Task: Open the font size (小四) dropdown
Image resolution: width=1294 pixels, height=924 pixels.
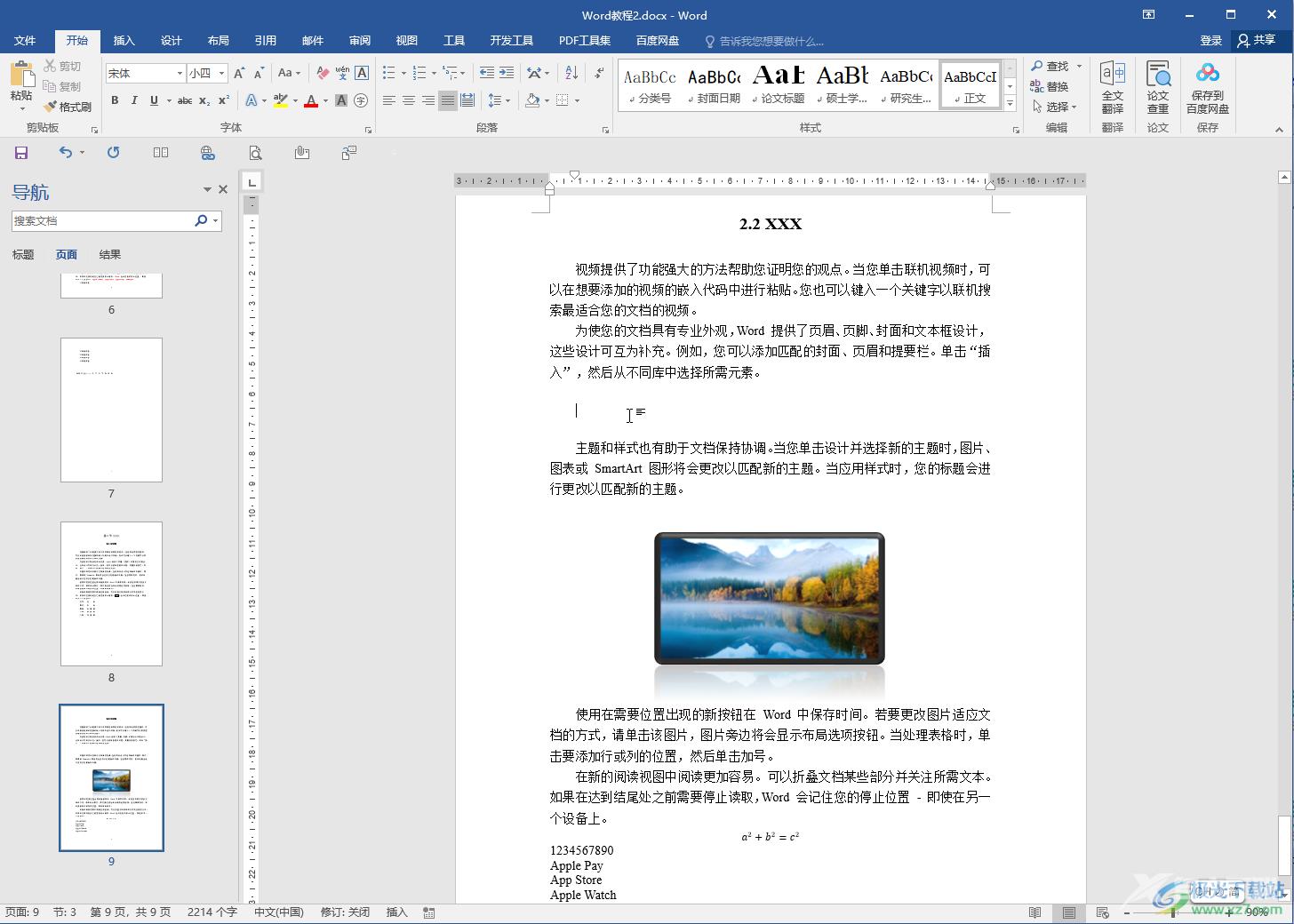Action: click(x=222, y=73)
